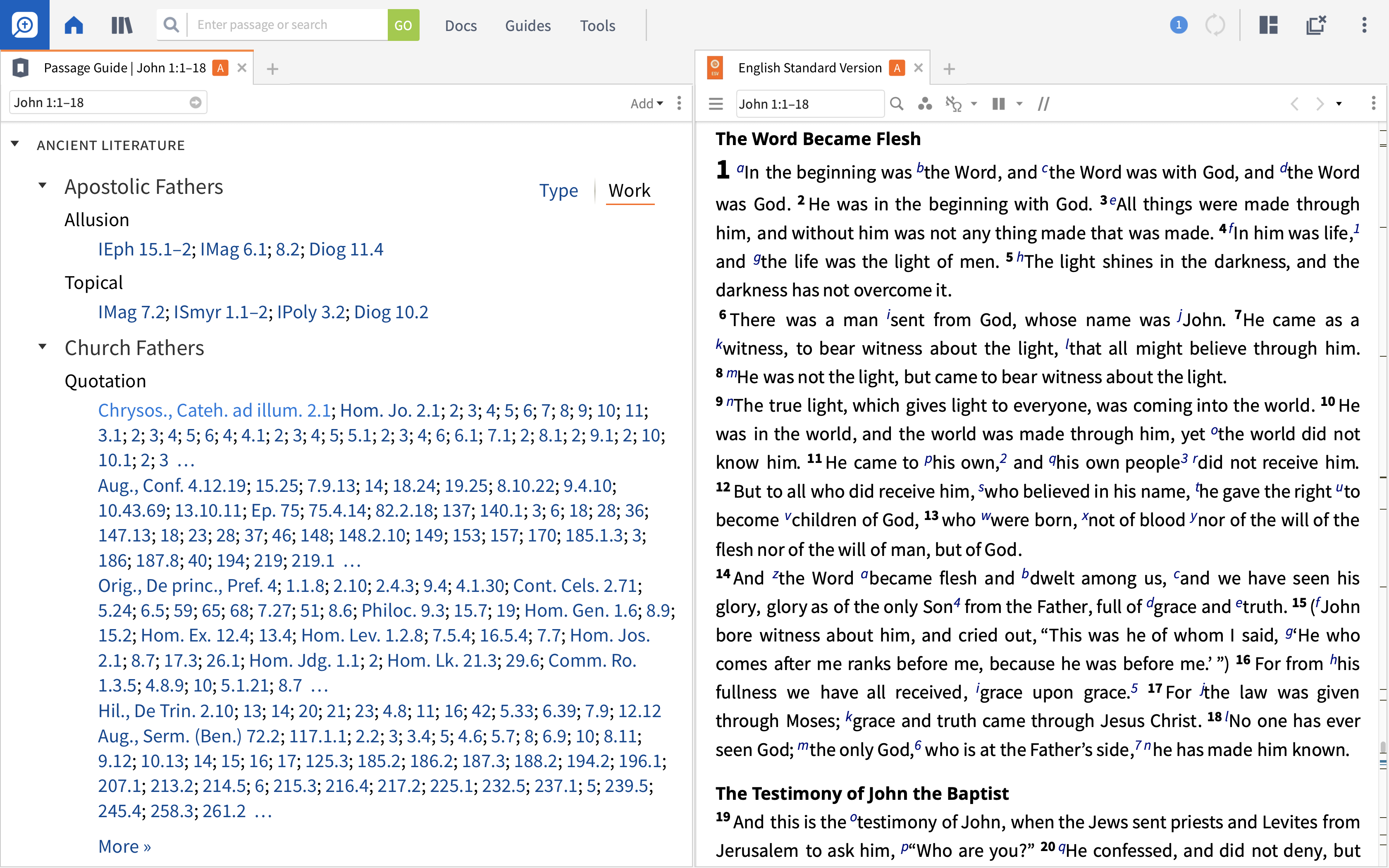
Task: Click the green GO button
Action: (403, 25)
